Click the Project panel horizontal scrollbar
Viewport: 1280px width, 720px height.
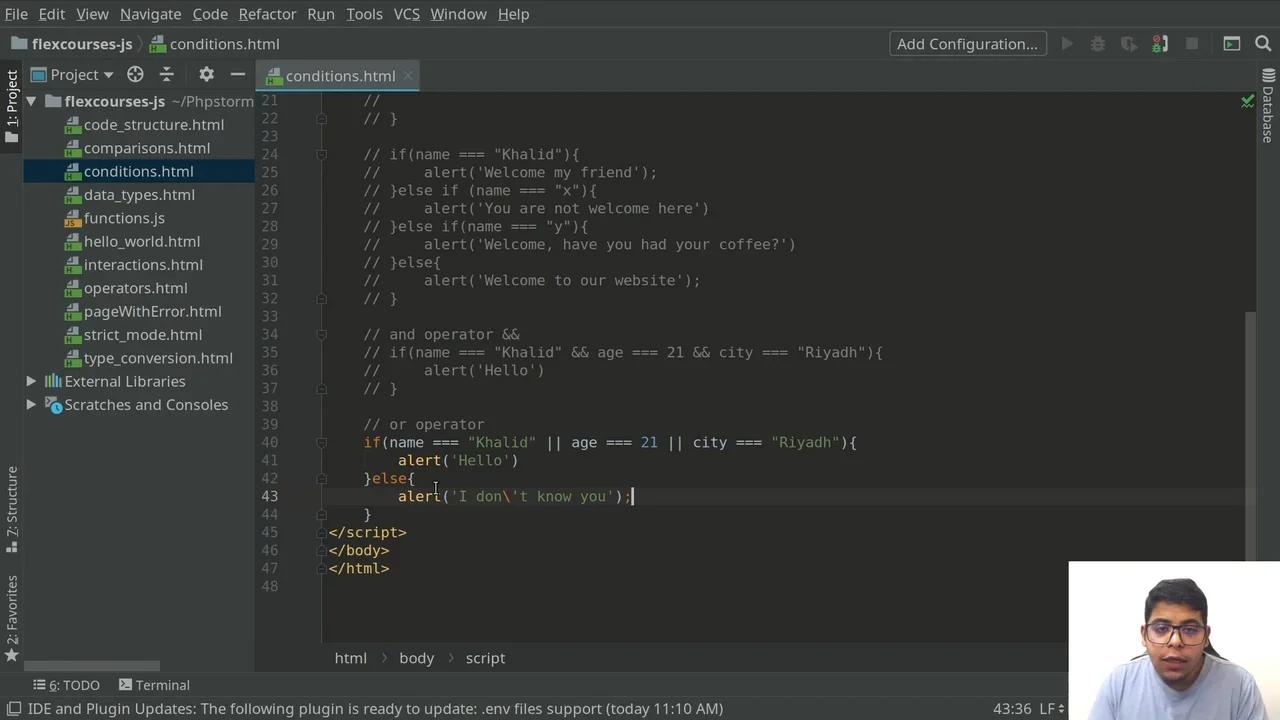point(92,666)
